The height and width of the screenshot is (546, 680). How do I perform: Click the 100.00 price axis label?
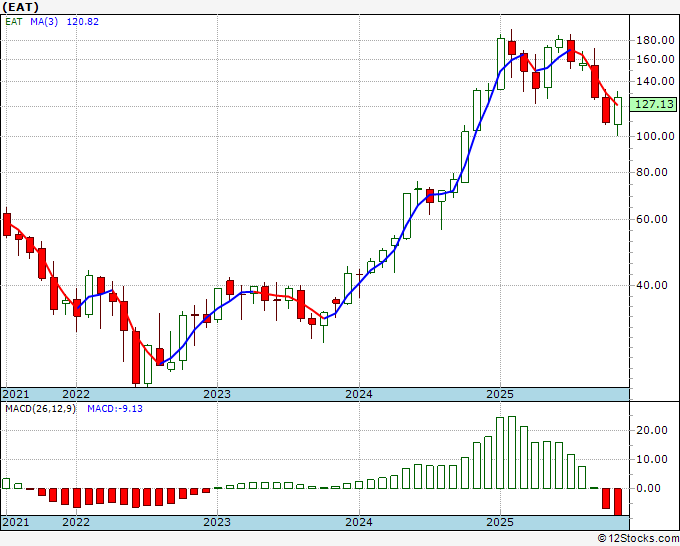655,137
